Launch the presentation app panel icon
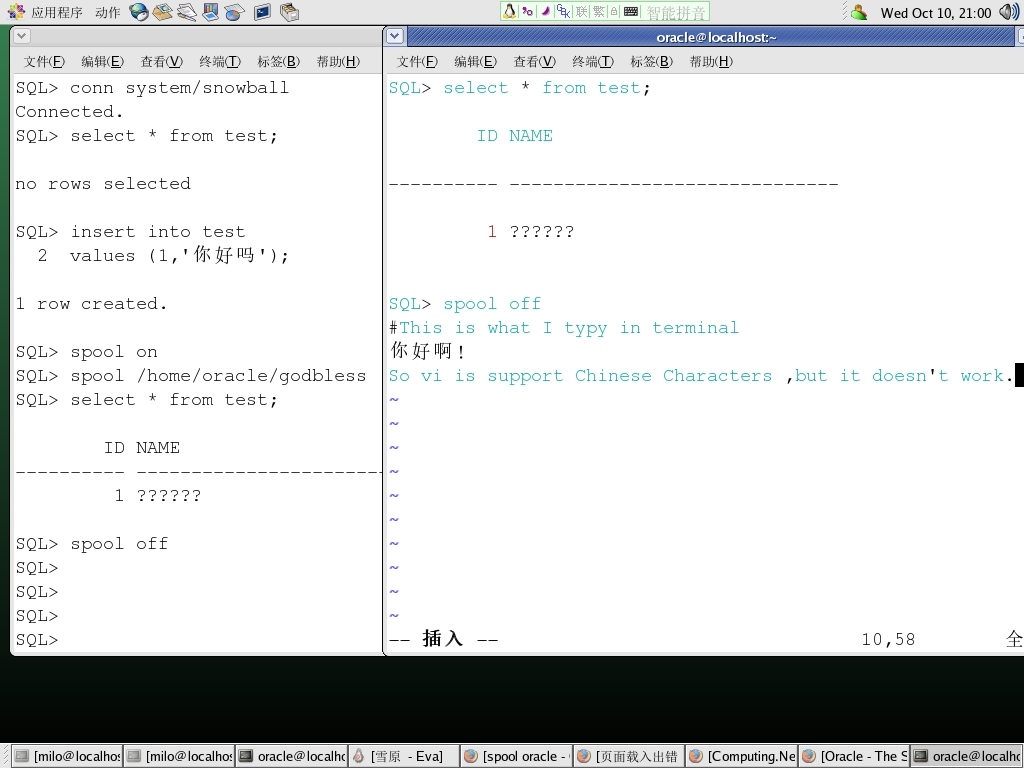 (211, 12)
